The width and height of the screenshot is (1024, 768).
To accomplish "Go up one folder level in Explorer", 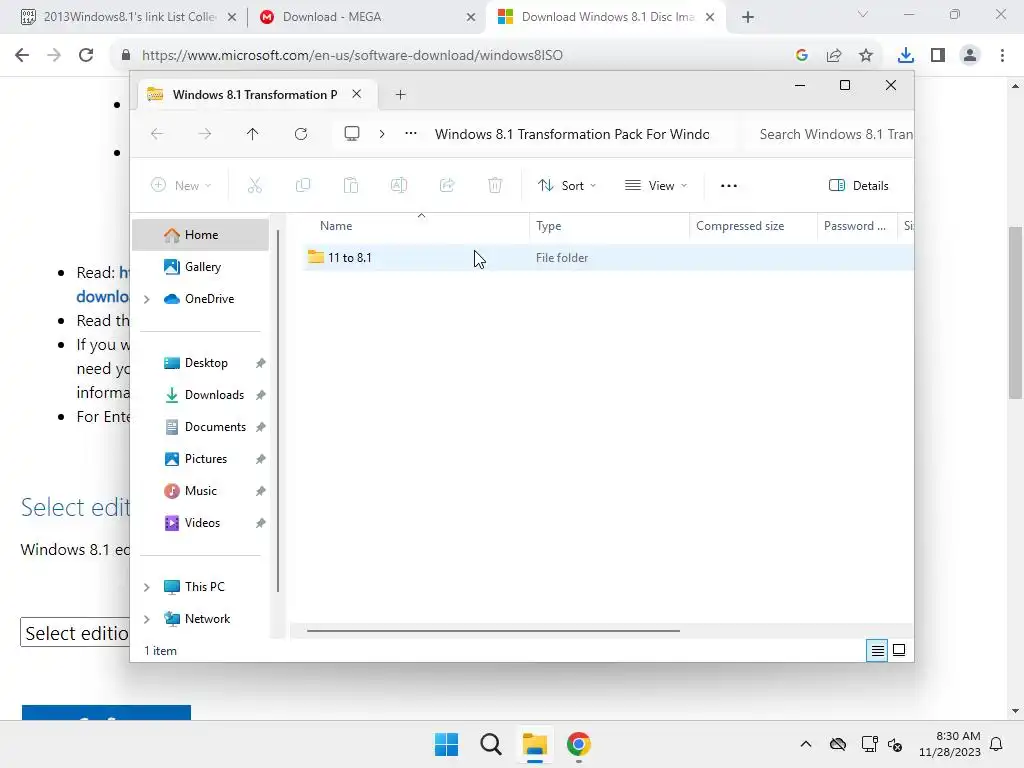I will pos(252,134).
